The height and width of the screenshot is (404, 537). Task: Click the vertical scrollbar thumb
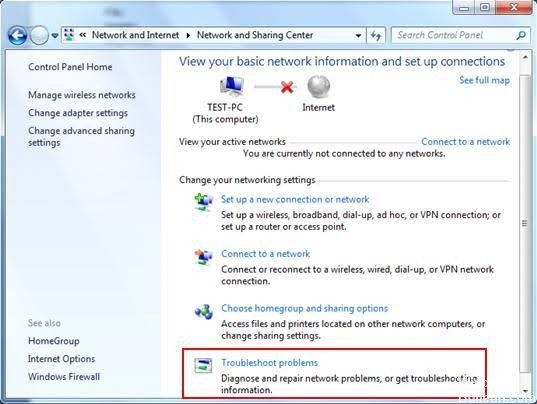[524, 223]
